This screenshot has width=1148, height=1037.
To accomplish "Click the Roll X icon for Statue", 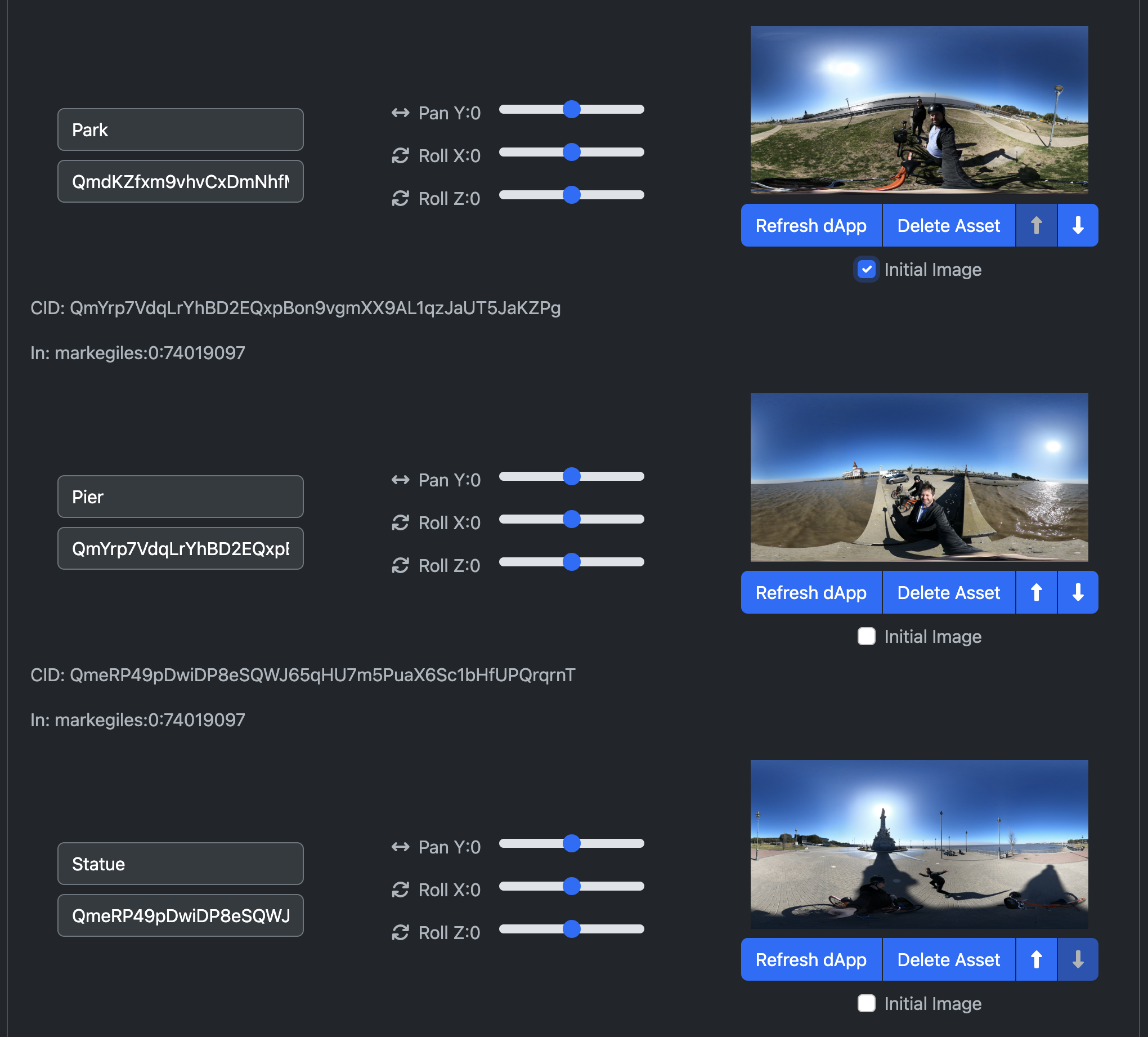I will click(x=400, y=890).
